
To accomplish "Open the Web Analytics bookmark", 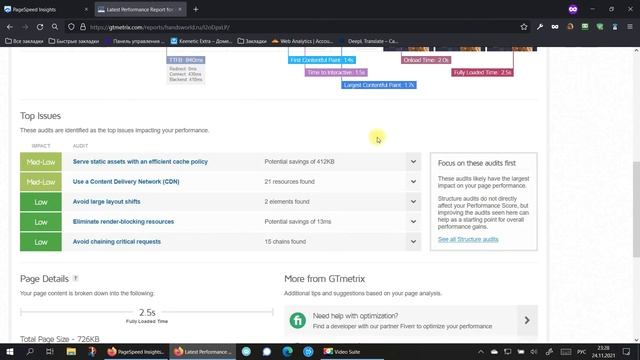I will 302,41.
